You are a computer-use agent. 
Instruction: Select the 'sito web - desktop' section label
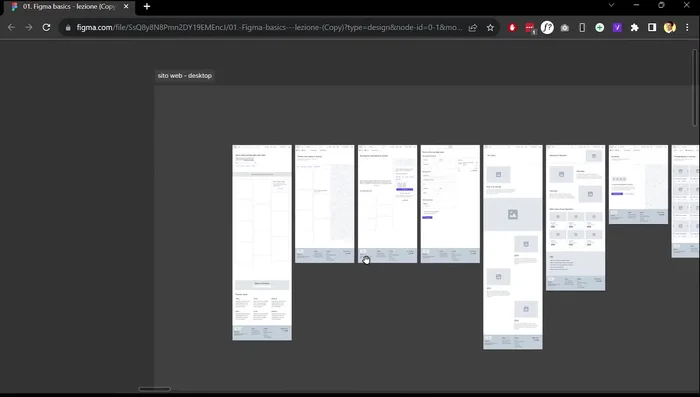(184, 75)
